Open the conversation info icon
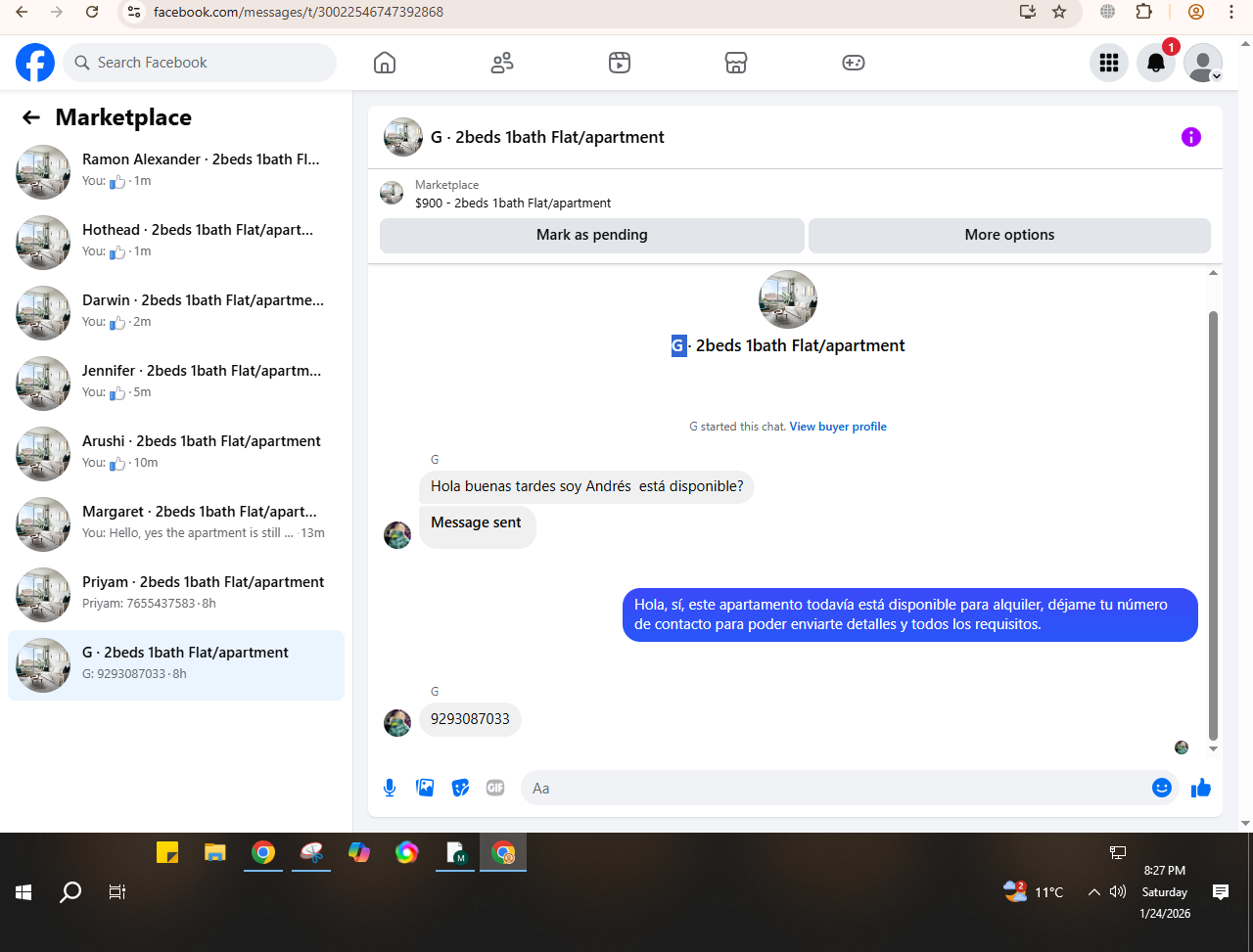This screenshot has height=952, width=1253. tap(1191, 137)
